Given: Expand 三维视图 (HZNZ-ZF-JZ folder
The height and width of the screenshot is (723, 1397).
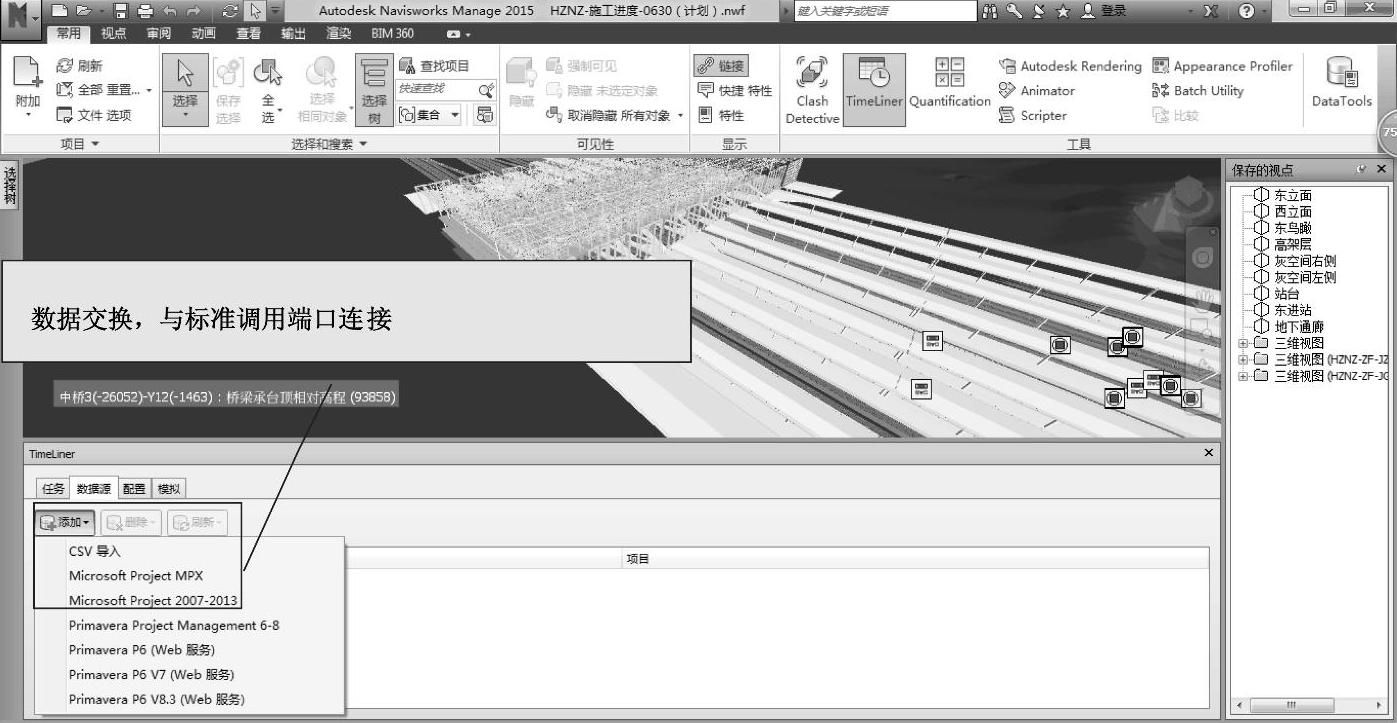Looking at the screenshot, I should click(1243, 359).
